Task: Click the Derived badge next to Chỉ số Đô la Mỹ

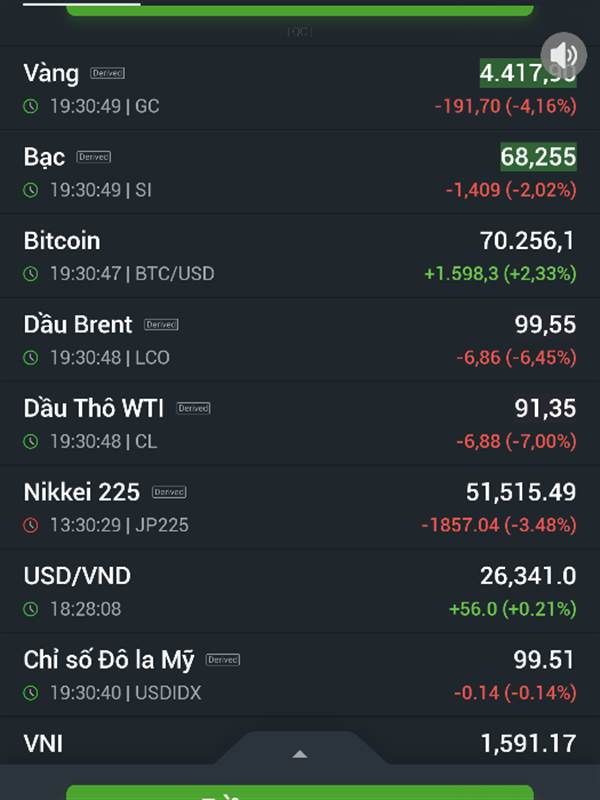Action: coord(222,659)
